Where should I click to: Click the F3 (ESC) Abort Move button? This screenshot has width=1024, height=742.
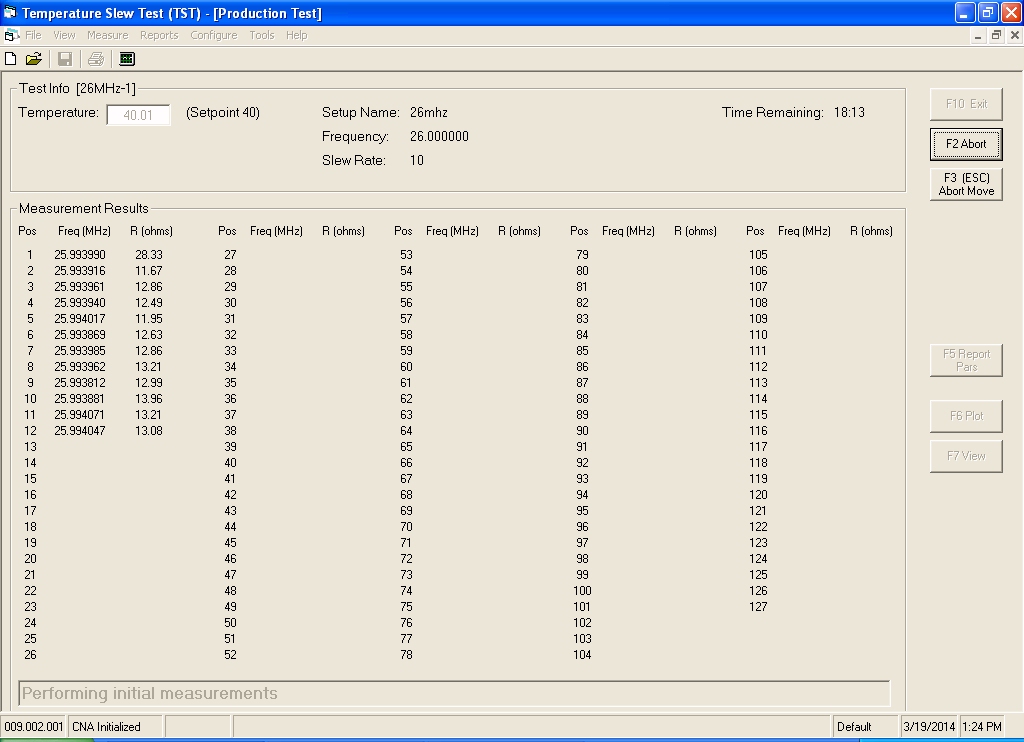(x=966, y=184)
